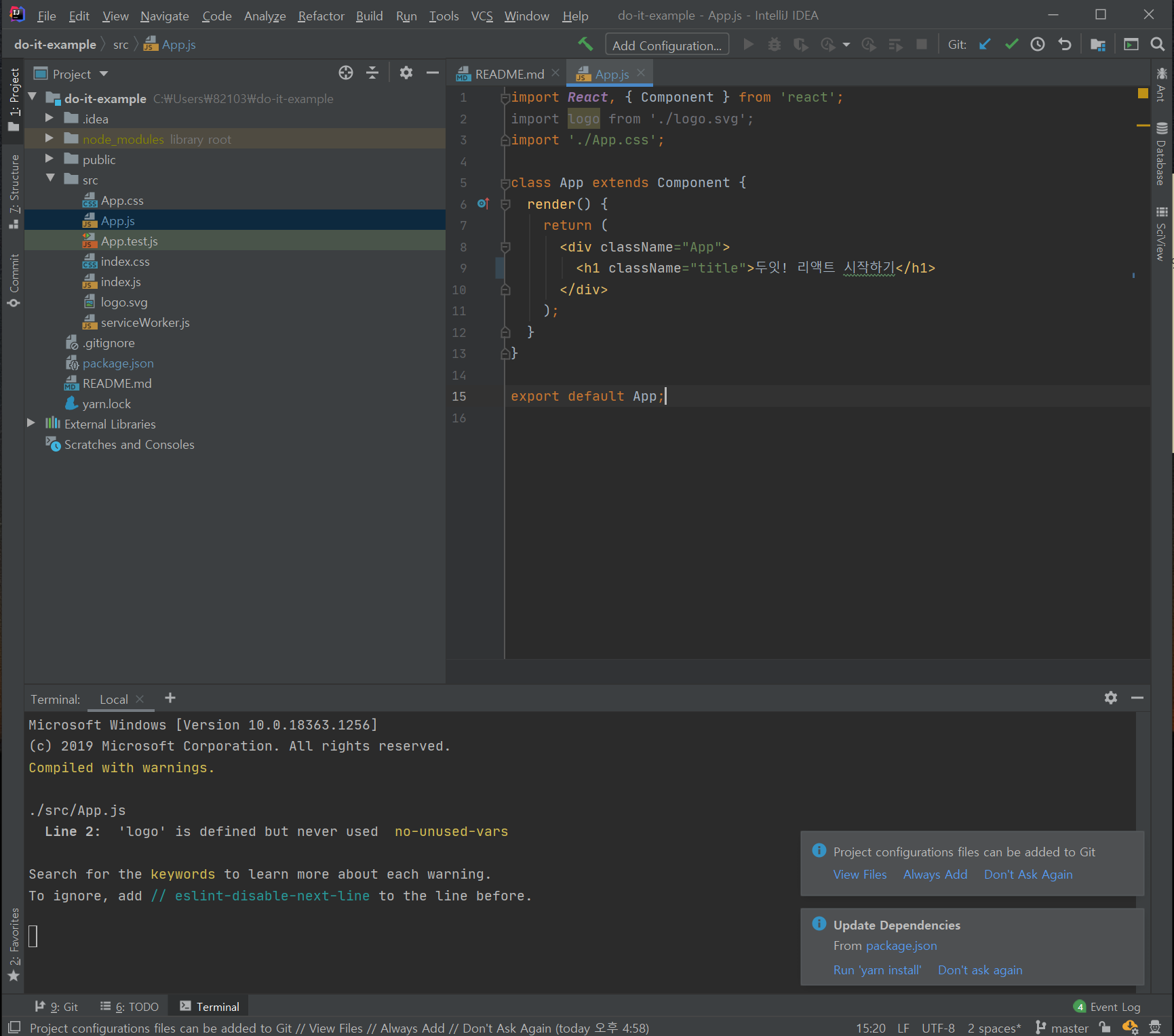1174x1036 pixels.
Task: Add new terminal session with plus
Action: click(x=170, y=698)
